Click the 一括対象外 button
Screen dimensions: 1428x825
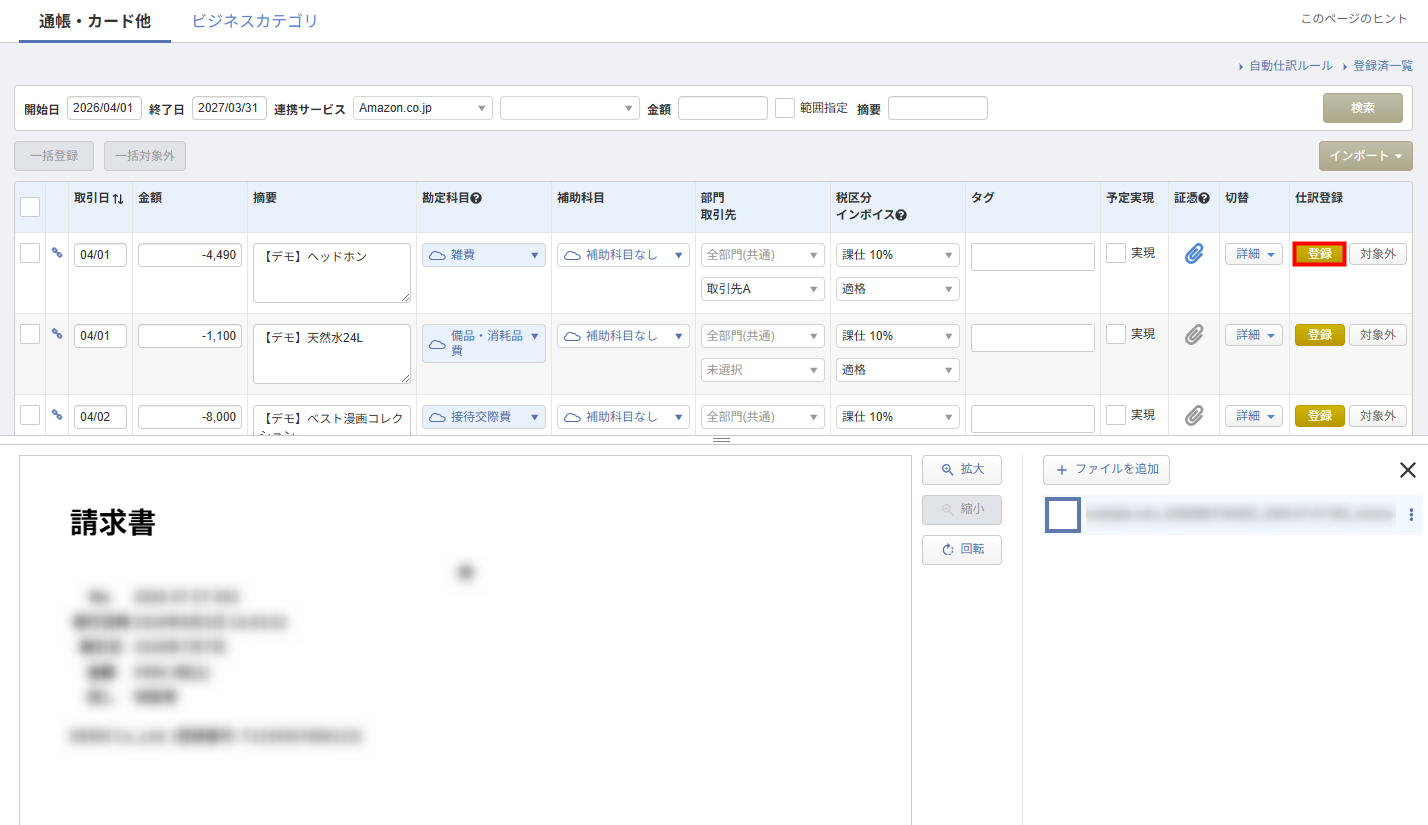(145, 156)
